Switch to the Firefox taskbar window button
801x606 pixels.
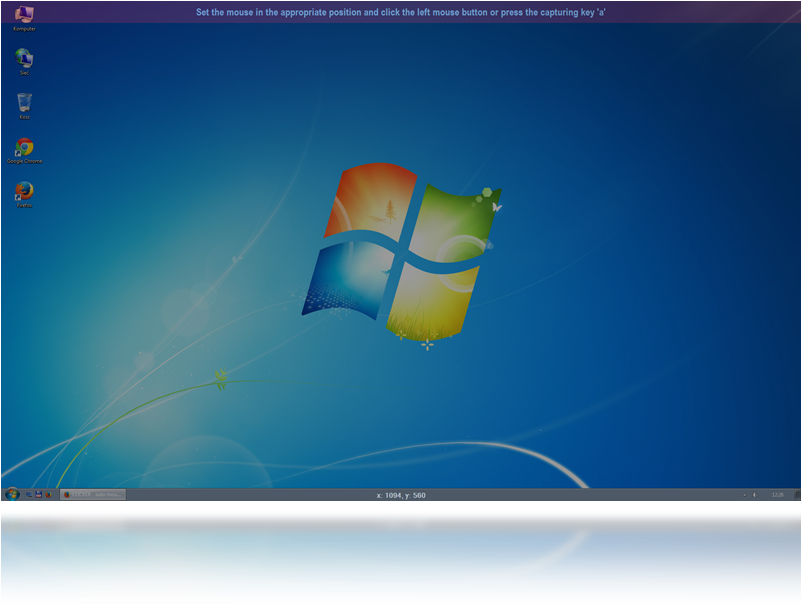point(92,495)
